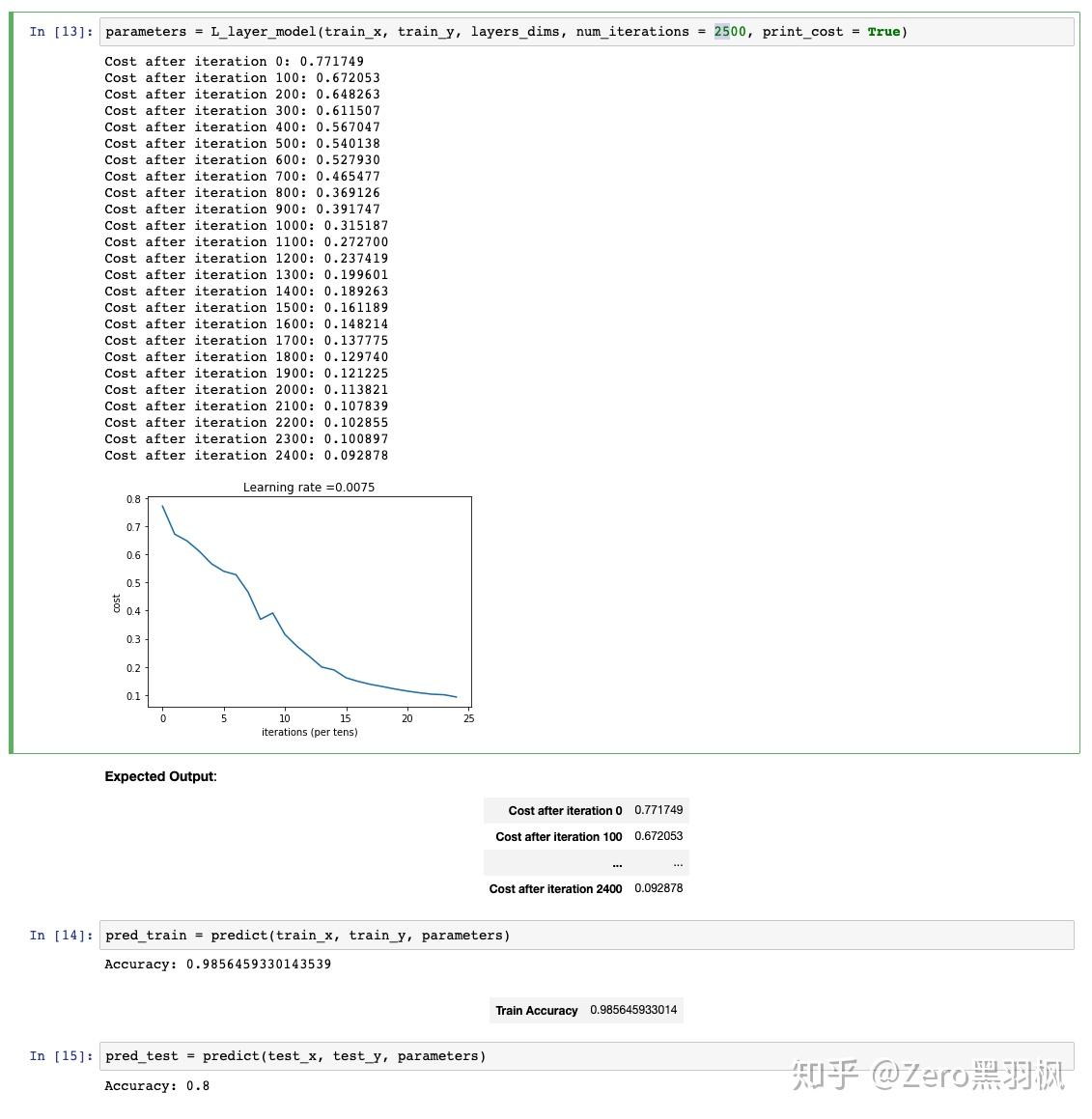Click 'Cost after iteration 0' table row

point(586,811)
